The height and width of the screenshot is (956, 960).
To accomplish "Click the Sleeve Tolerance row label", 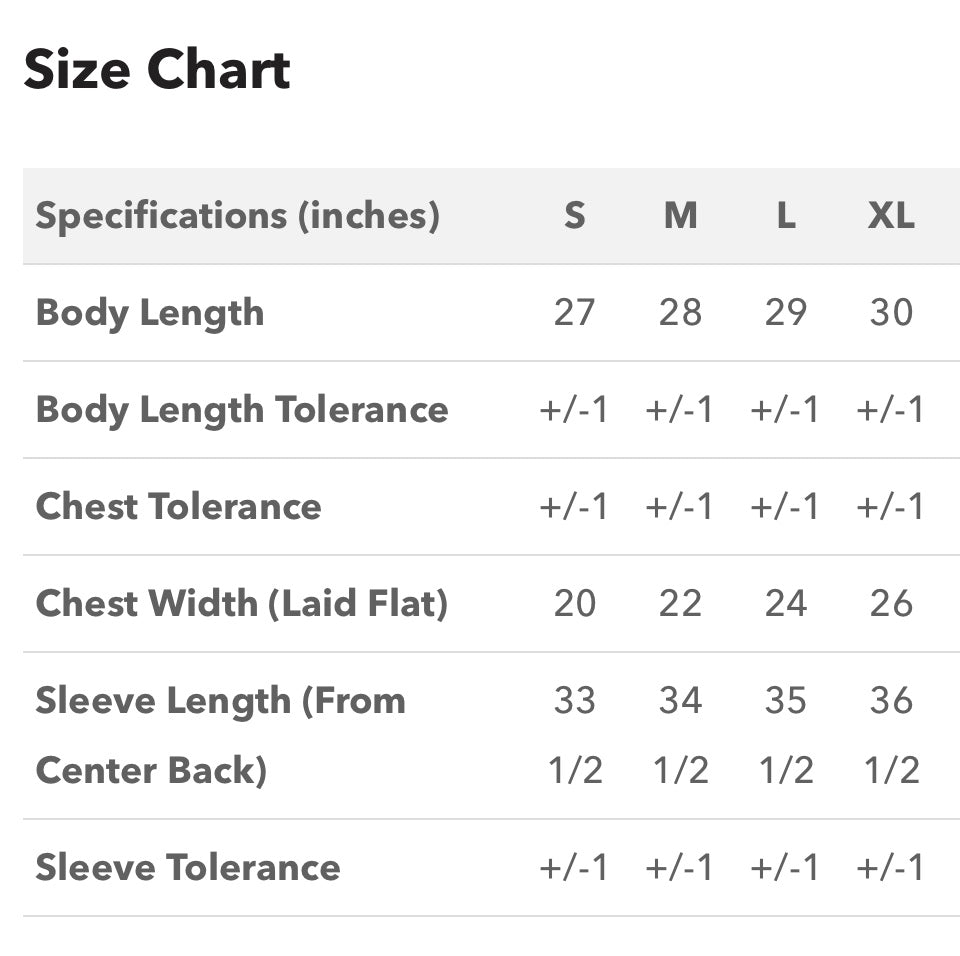I will coord(187,867).
